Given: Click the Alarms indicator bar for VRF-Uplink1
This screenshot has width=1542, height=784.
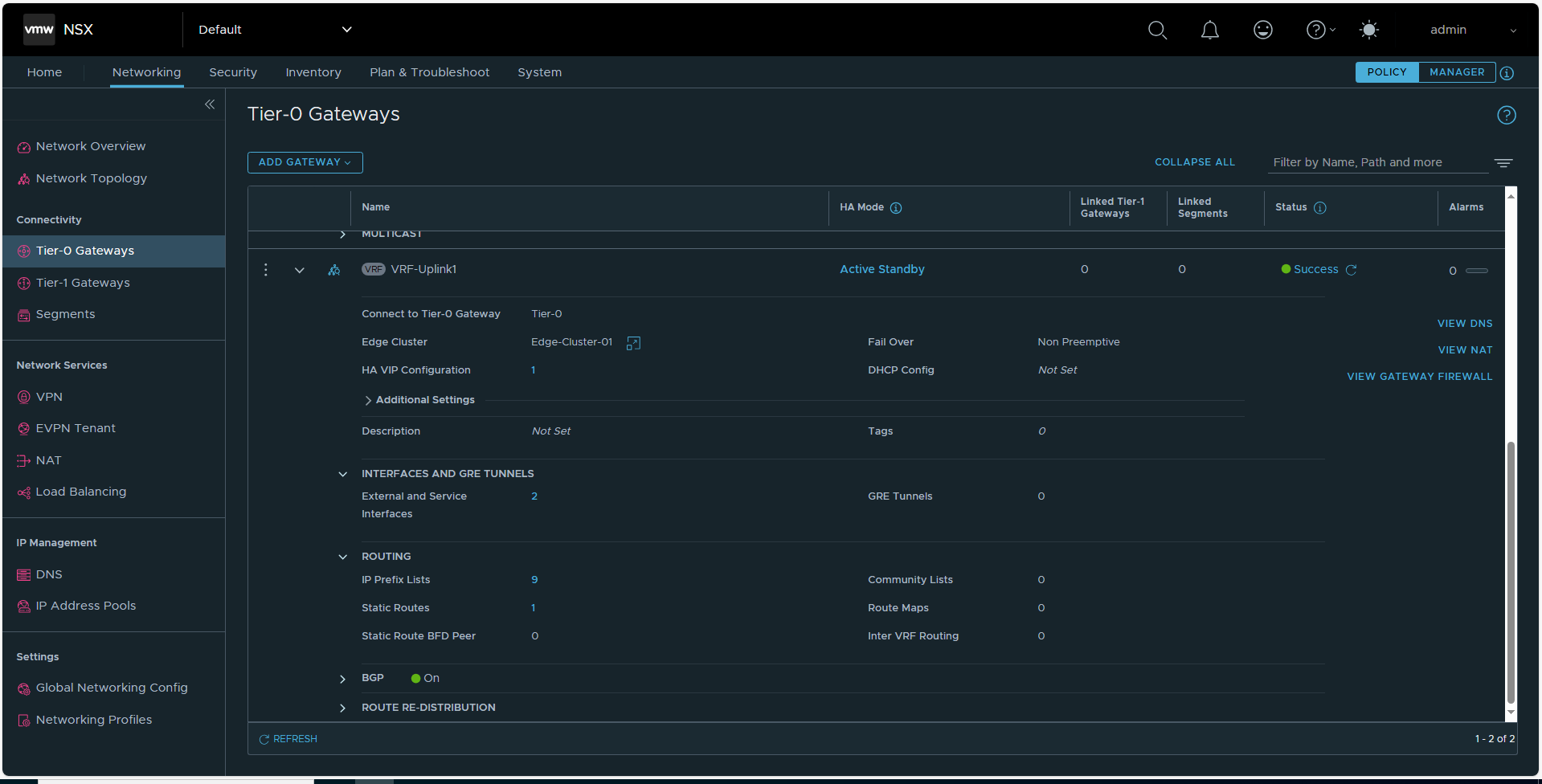Looking at the screenshot, I should 1477,271.
